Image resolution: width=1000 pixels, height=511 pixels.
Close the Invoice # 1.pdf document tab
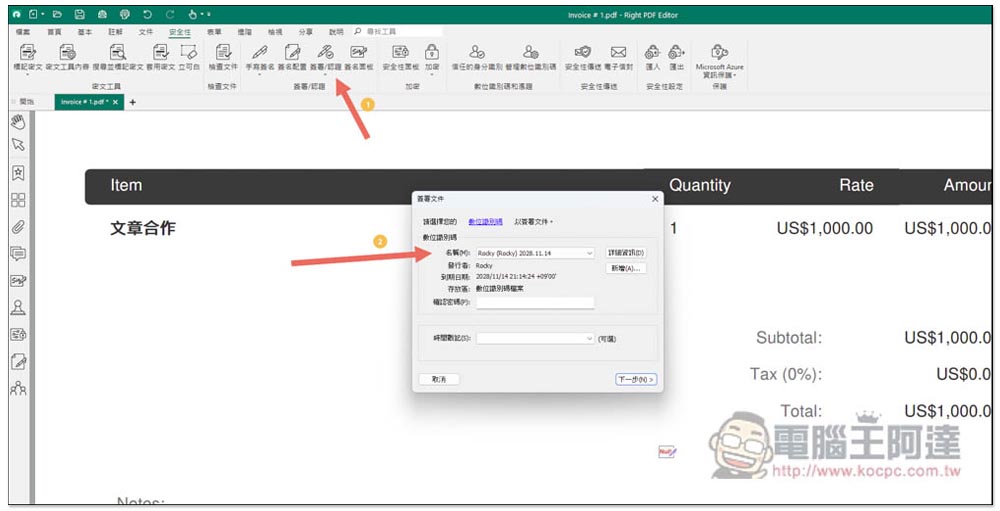point(115,102)
